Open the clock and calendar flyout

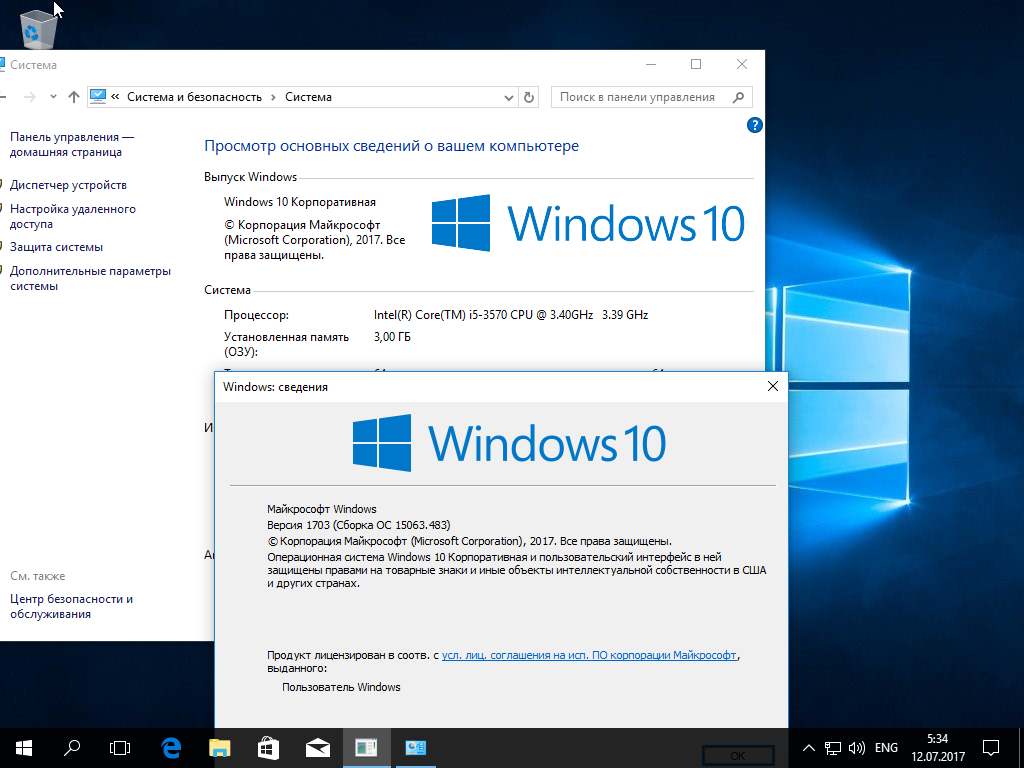tap(938, 748)
